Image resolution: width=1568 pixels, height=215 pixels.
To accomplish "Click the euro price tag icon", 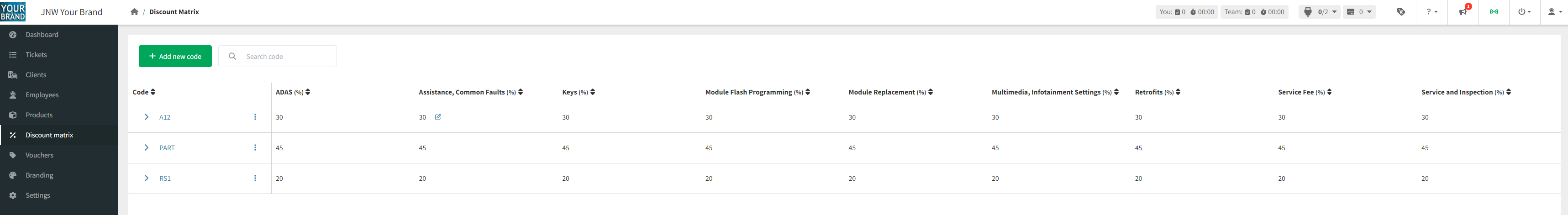I will pos(1400,12).
